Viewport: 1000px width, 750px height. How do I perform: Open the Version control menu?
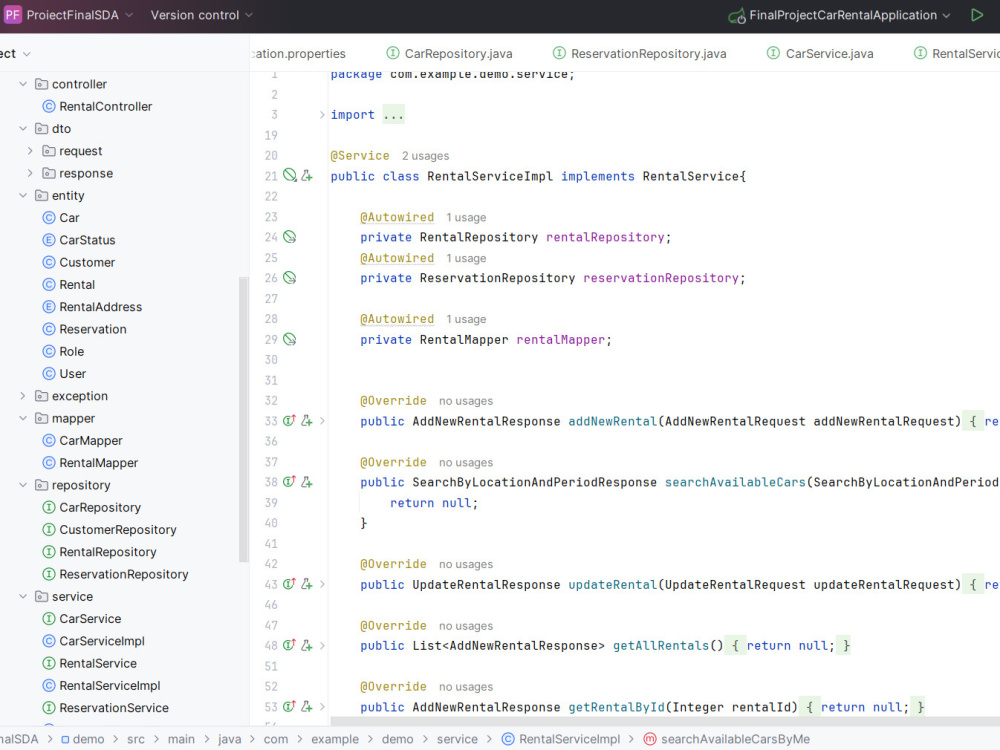point(202,15)
